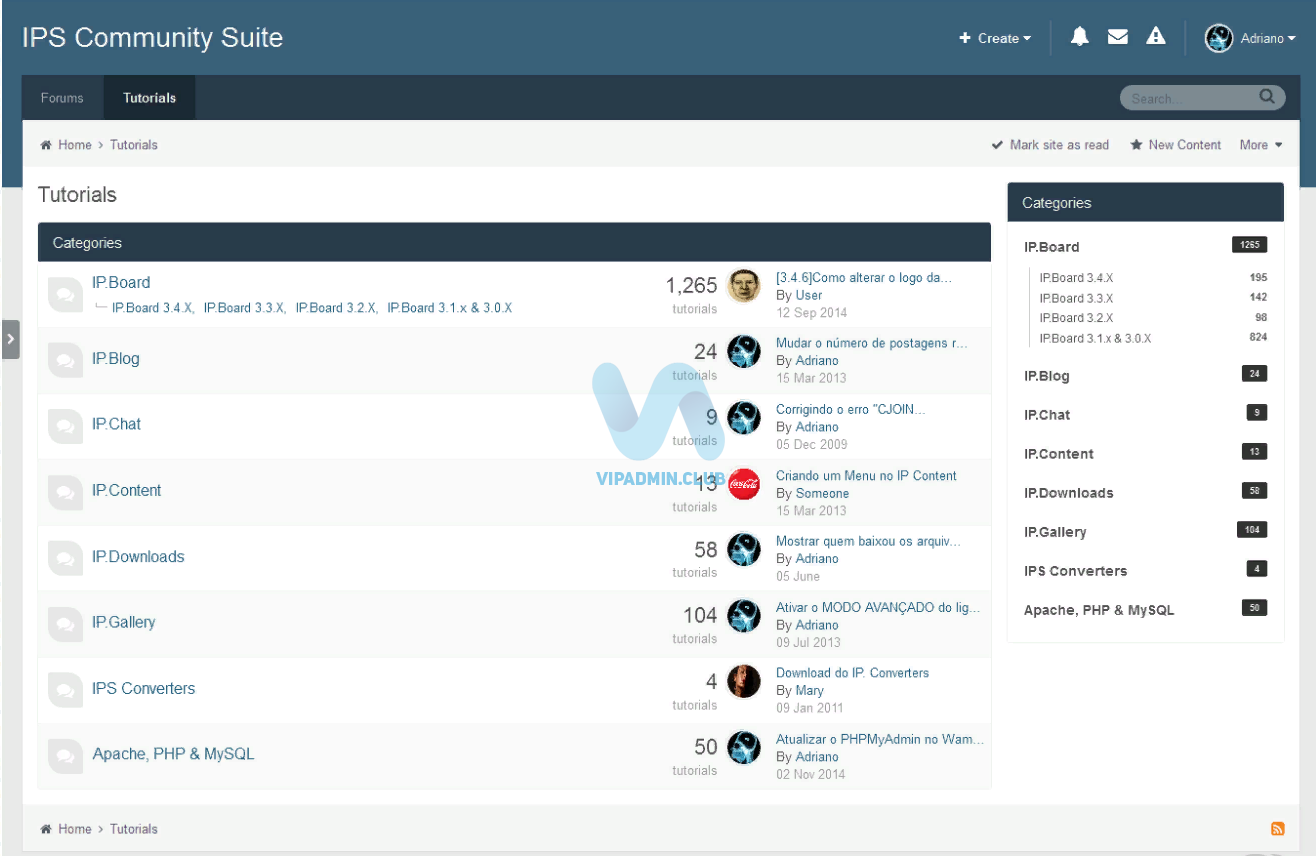Click Mark site as read
This screenshot has width=1316, height=856.
point(1050,145)
